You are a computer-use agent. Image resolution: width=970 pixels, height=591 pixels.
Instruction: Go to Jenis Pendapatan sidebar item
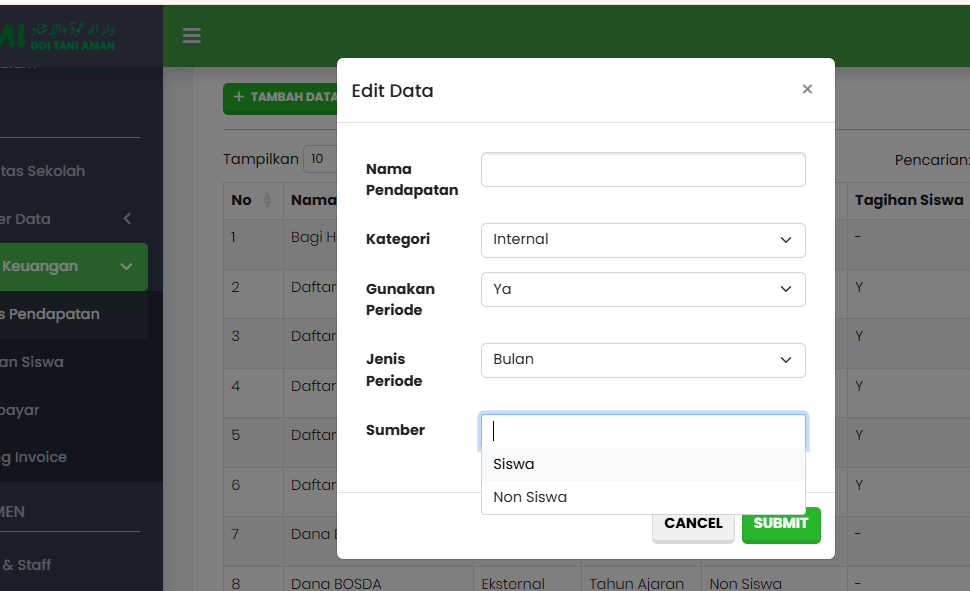point(52,314)
